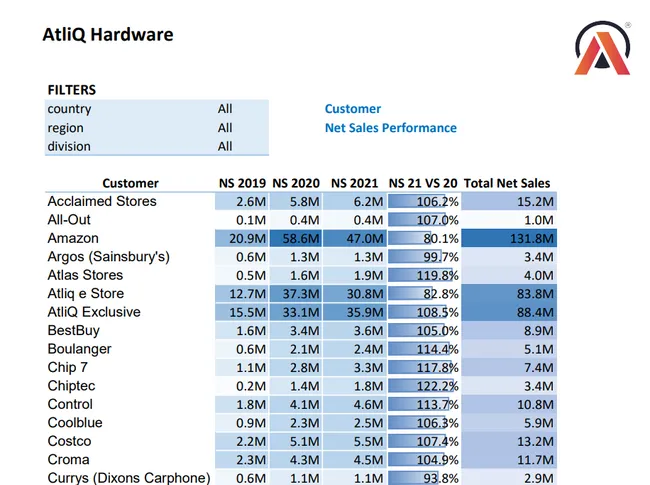Click the Customer column header
The height and width of the screenshot is (485, 650).
[130, 183]
